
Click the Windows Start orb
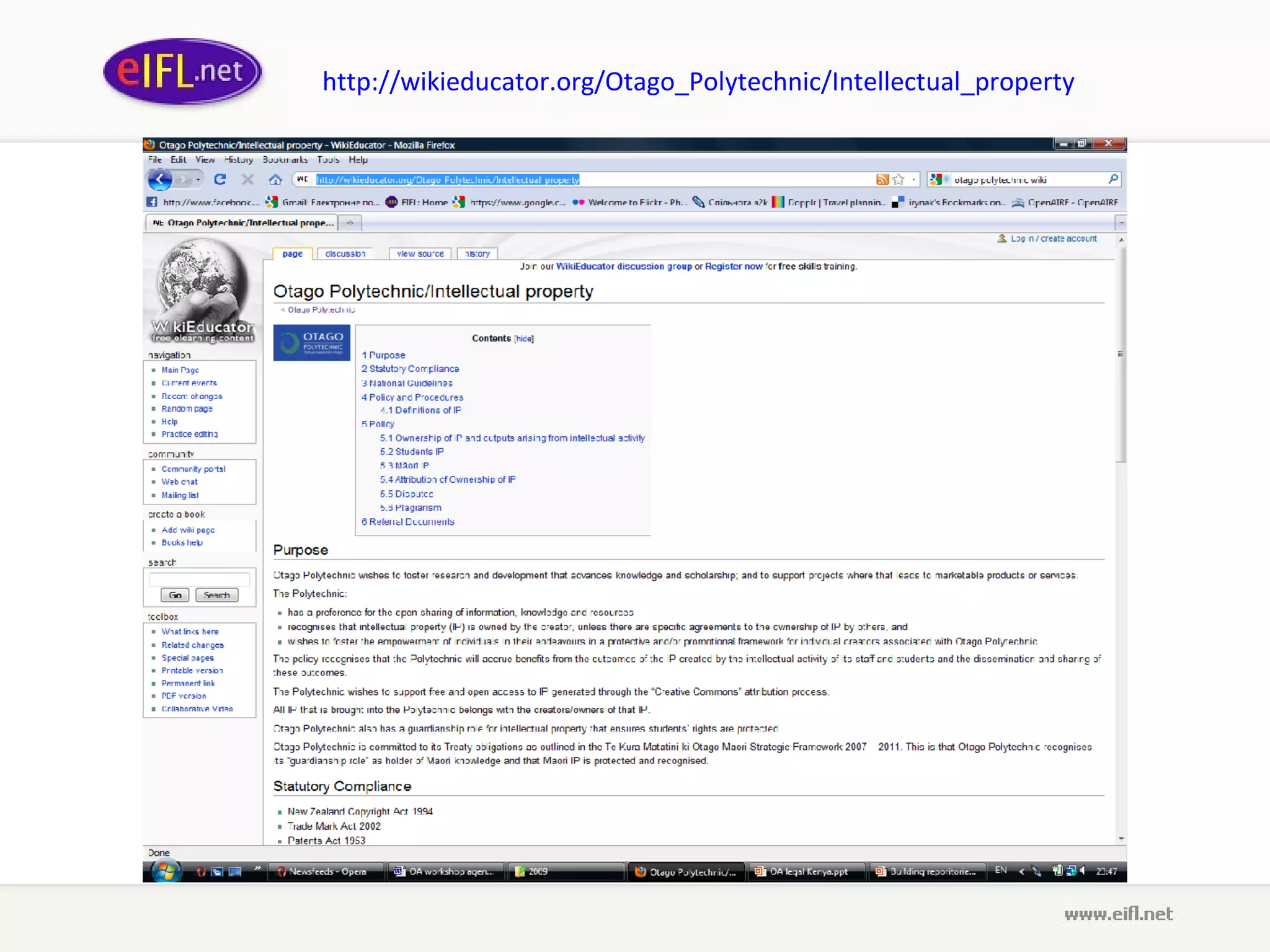(165, 871)
